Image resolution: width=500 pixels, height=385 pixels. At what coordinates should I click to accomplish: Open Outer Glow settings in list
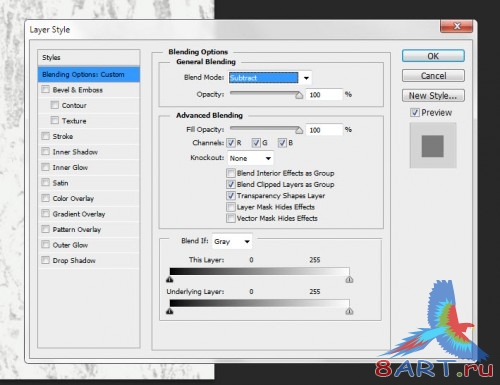tap(70, 245)
